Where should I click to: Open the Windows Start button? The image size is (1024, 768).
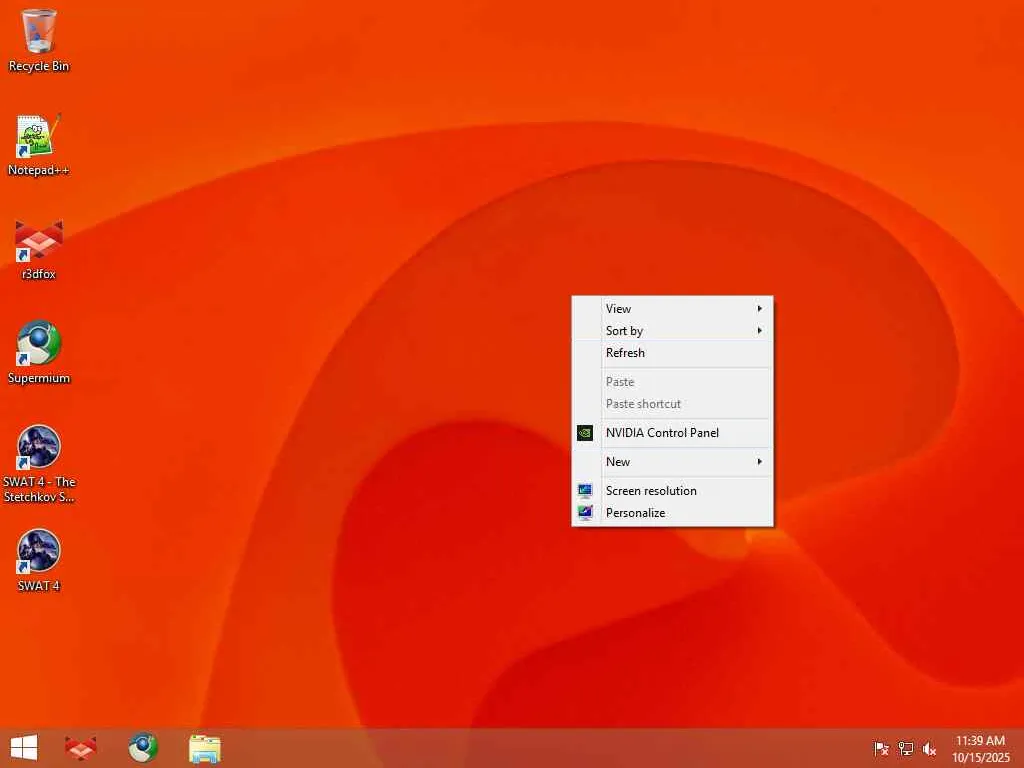point(24,748)
